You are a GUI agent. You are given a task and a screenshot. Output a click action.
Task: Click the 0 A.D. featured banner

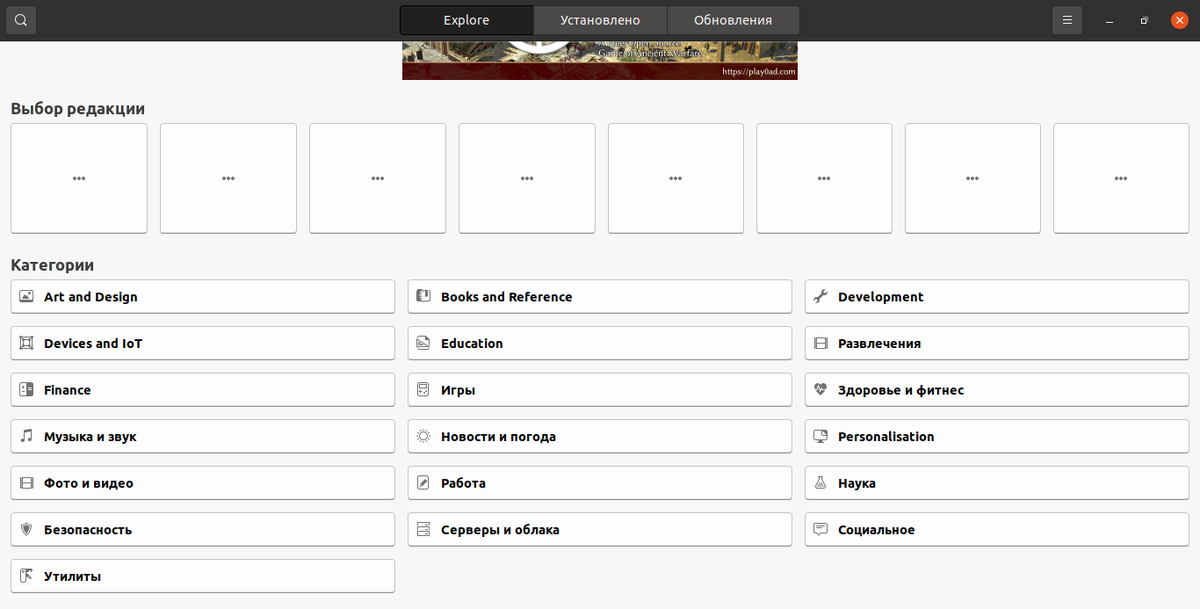(x=600, y=60)
